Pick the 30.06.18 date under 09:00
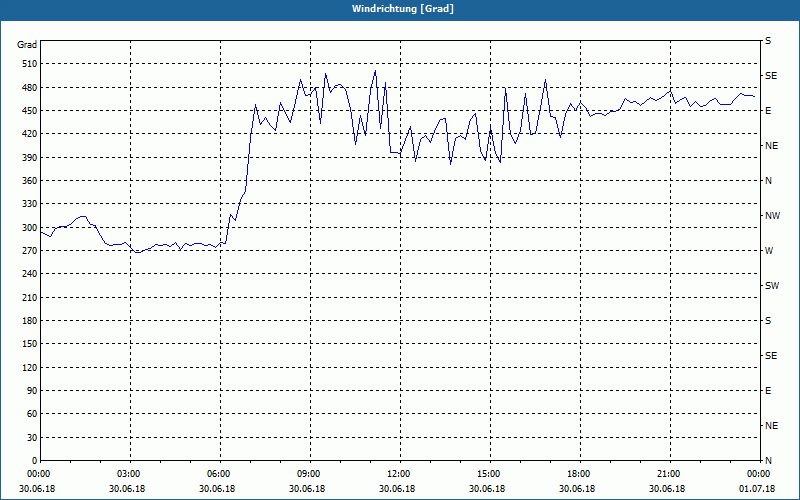The image size is (800, 500). coord(307,489)
